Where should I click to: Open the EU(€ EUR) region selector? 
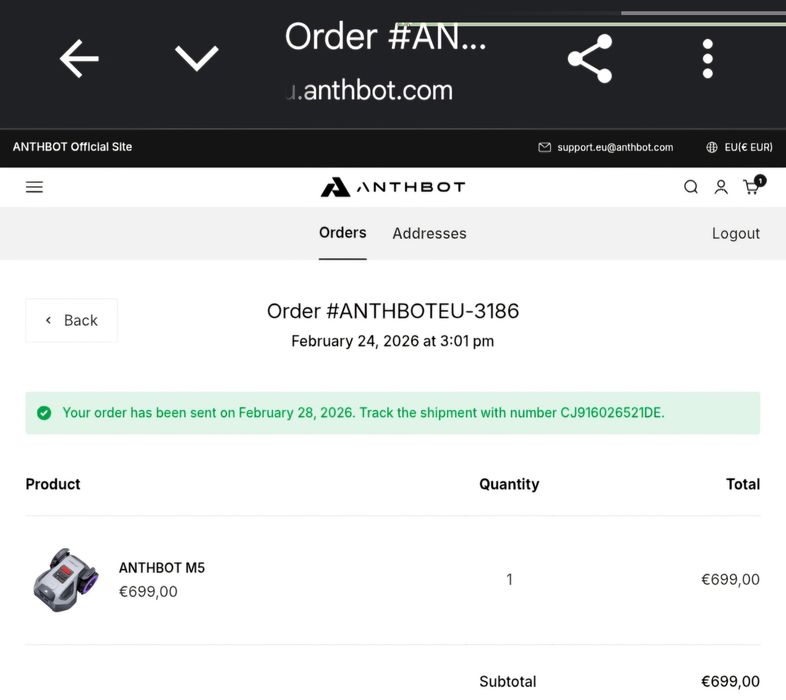[739, 147]
